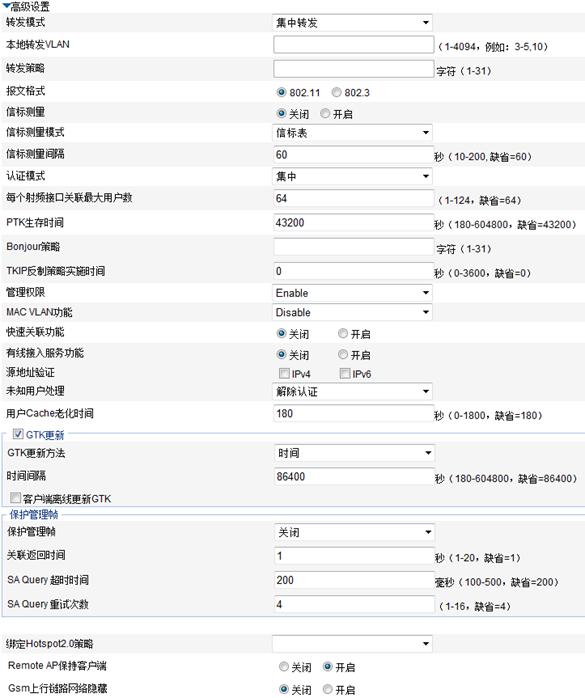Set Remote AP保持客户端 to 开启
Image resolution: width=585 pixels, height=698 pixels.
328,666
